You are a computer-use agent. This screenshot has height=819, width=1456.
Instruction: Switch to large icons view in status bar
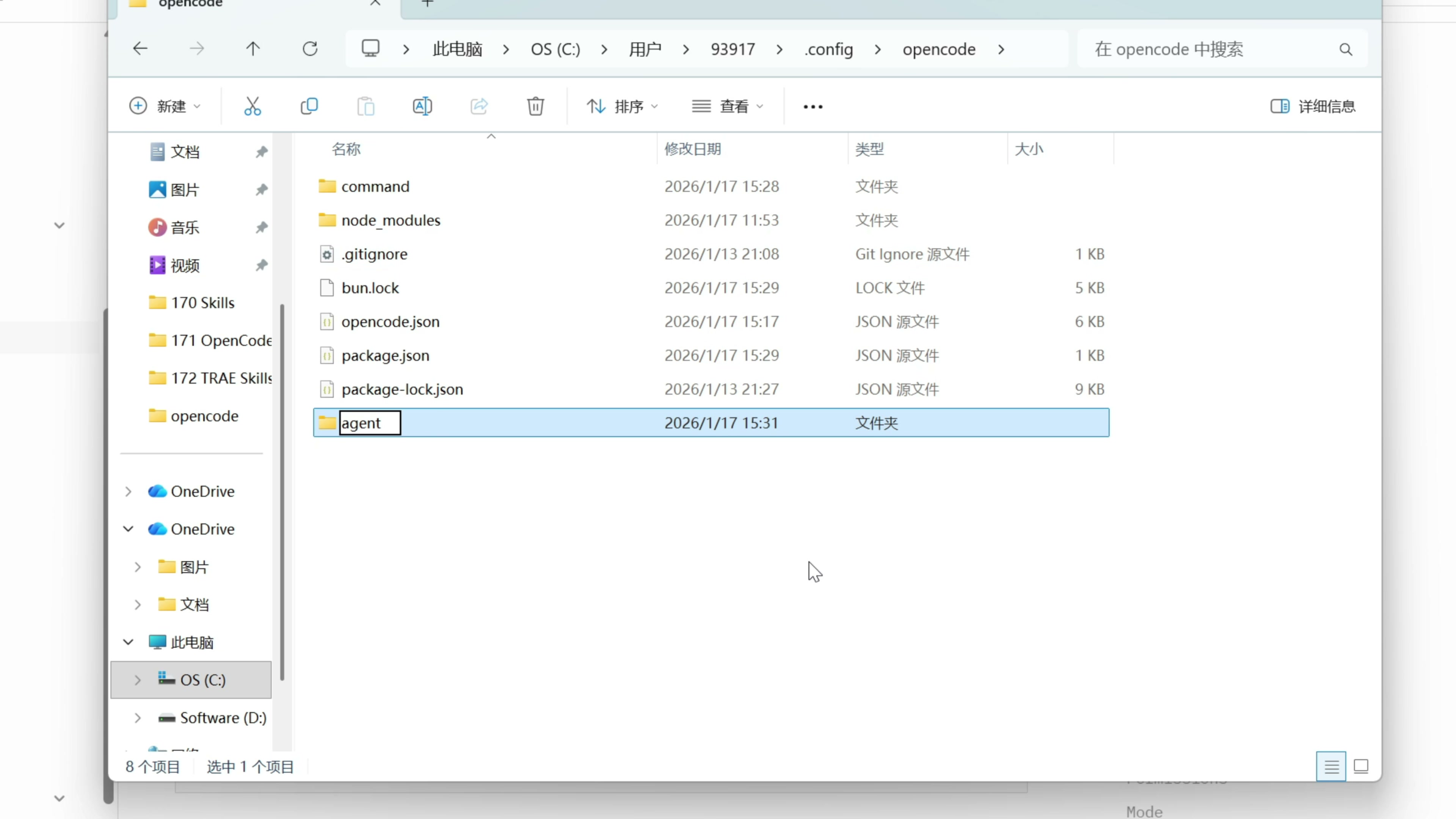1361,766
